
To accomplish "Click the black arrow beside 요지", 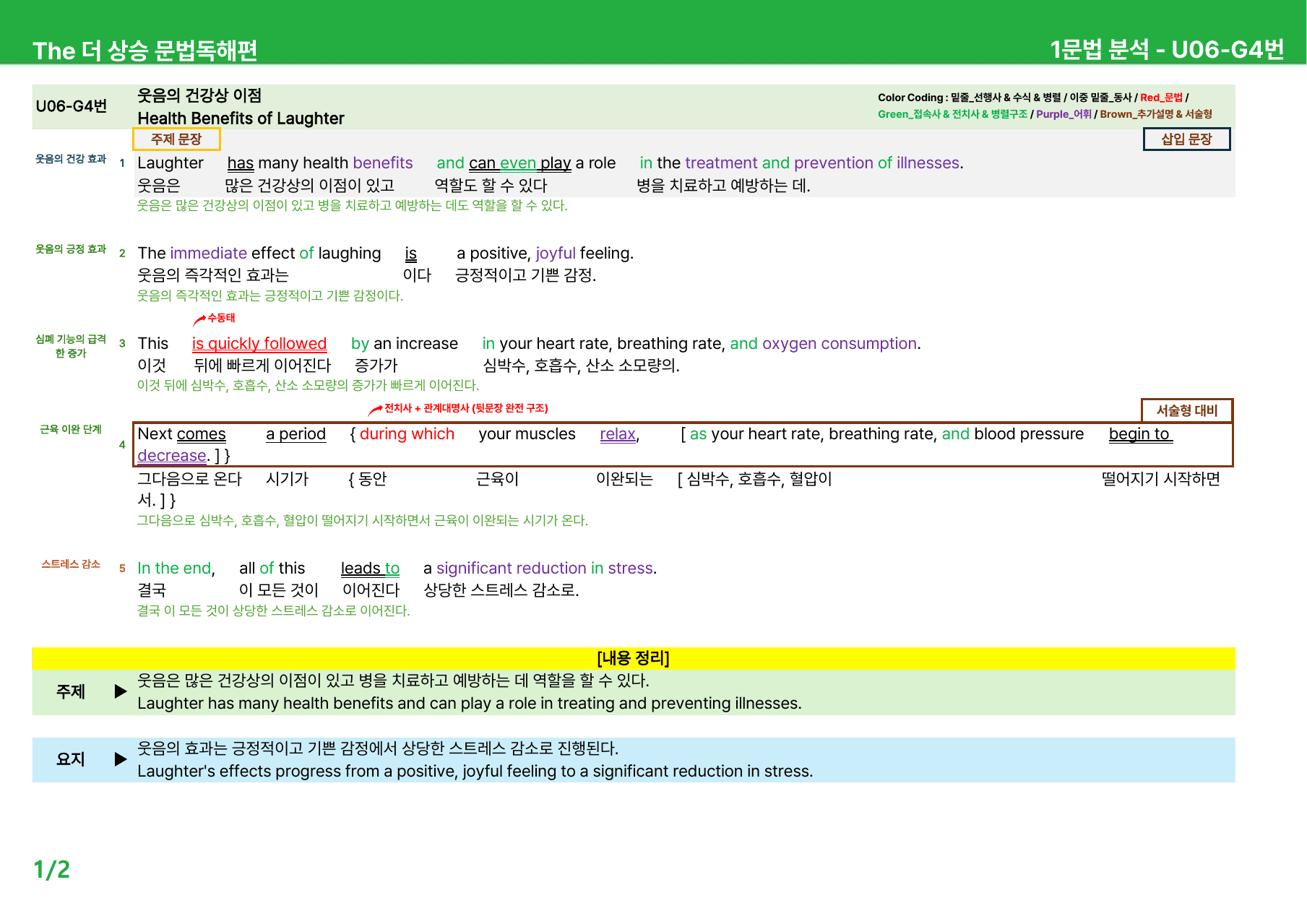I will 121,759.
